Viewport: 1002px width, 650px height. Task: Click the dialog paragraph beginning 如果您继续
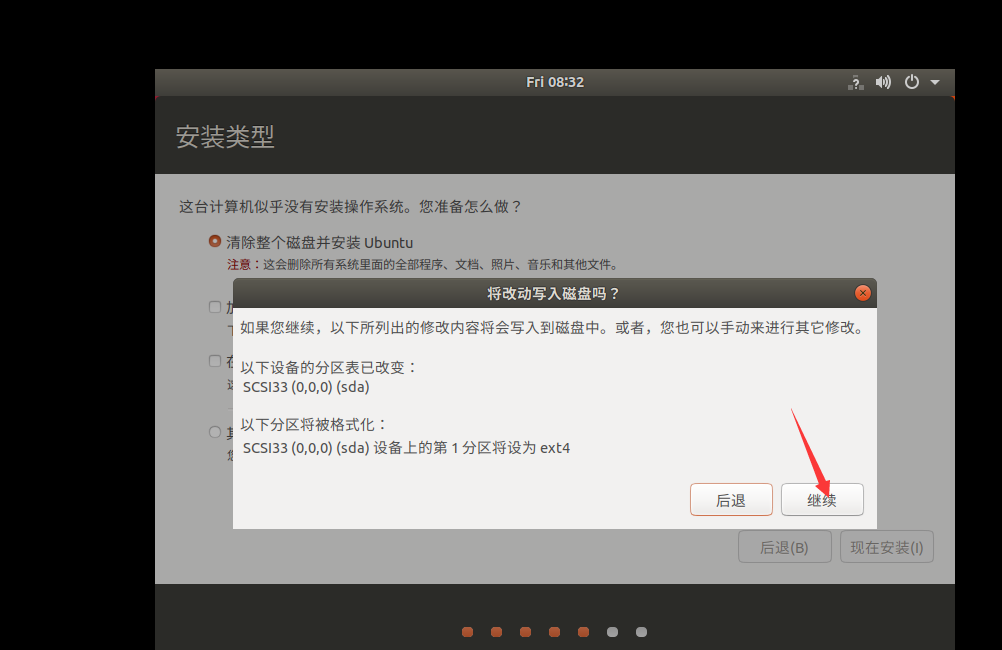pyautogui.click(x=553, y=328)
